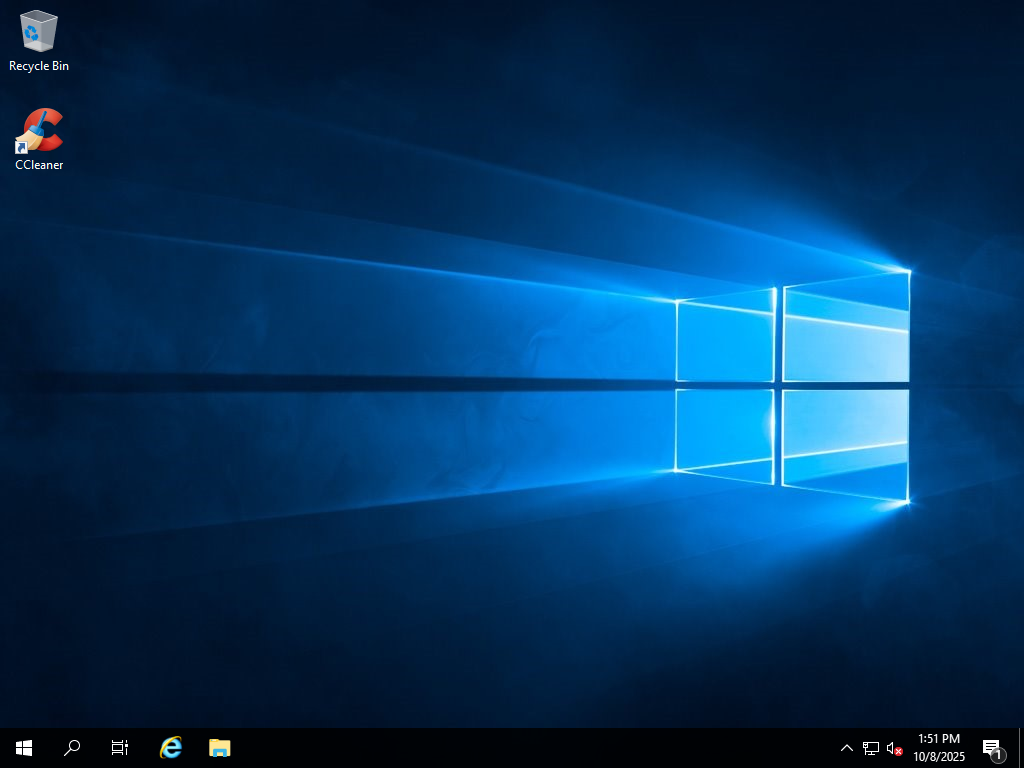The height and width of the screenshot is (768, 1024).
Task: Open the muted volume tray icon
Action: coord(894,748)
